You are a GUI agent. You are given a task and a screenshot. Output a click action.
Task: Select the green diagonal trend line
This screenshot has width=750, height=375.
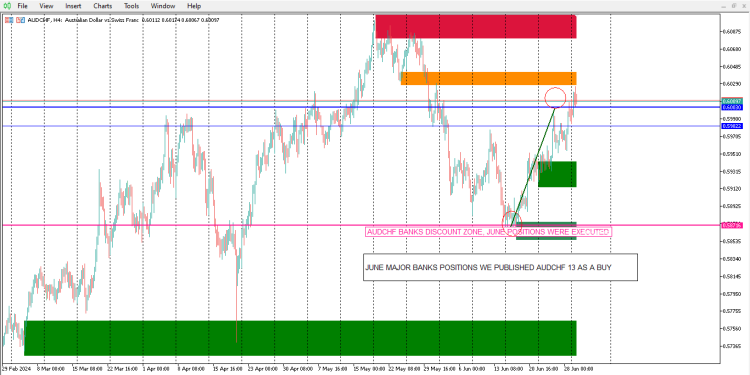click(x=532, y=167)
